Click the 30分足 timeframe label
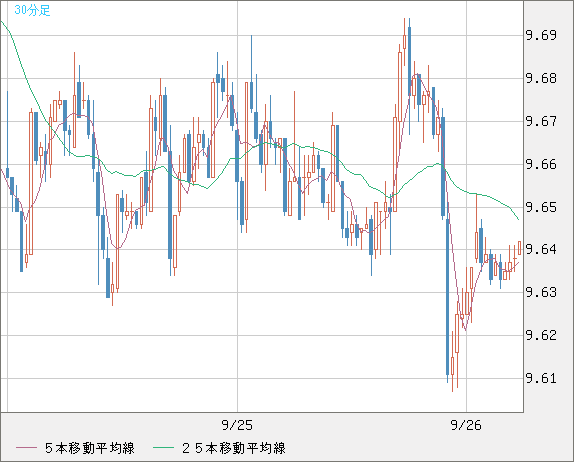Screen dimensions: 574x462 coord(32,10)
